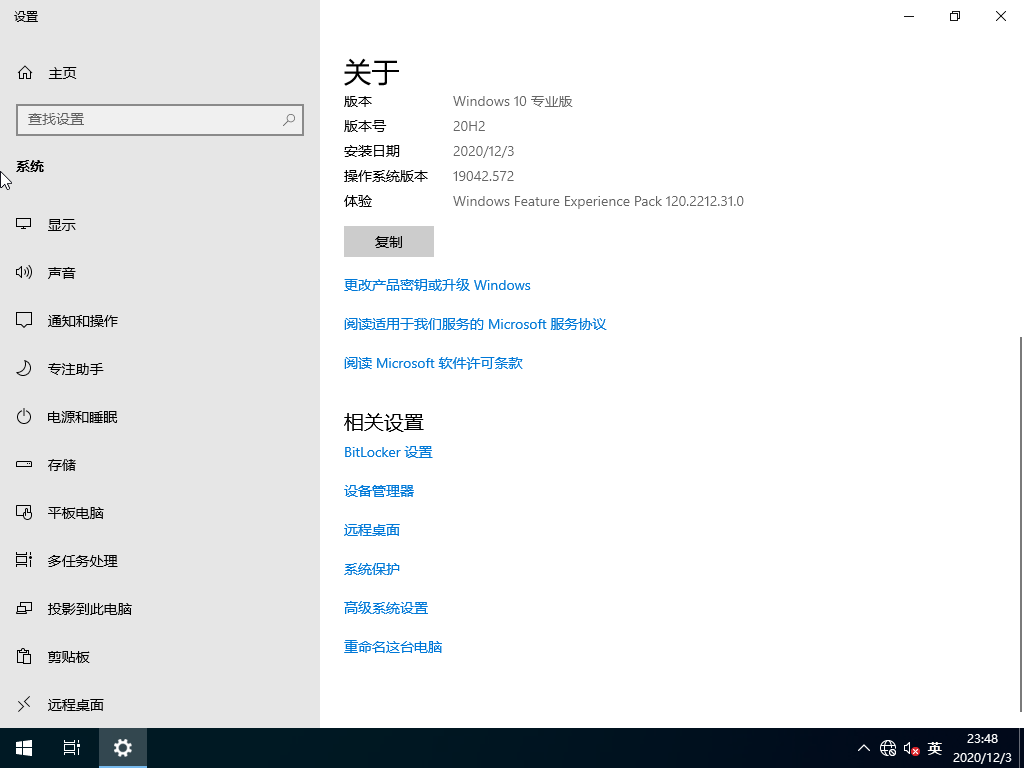Click the show desktop sliver on taskbar
This screenshot has width=1024, height=768.
coord(1021,748)
